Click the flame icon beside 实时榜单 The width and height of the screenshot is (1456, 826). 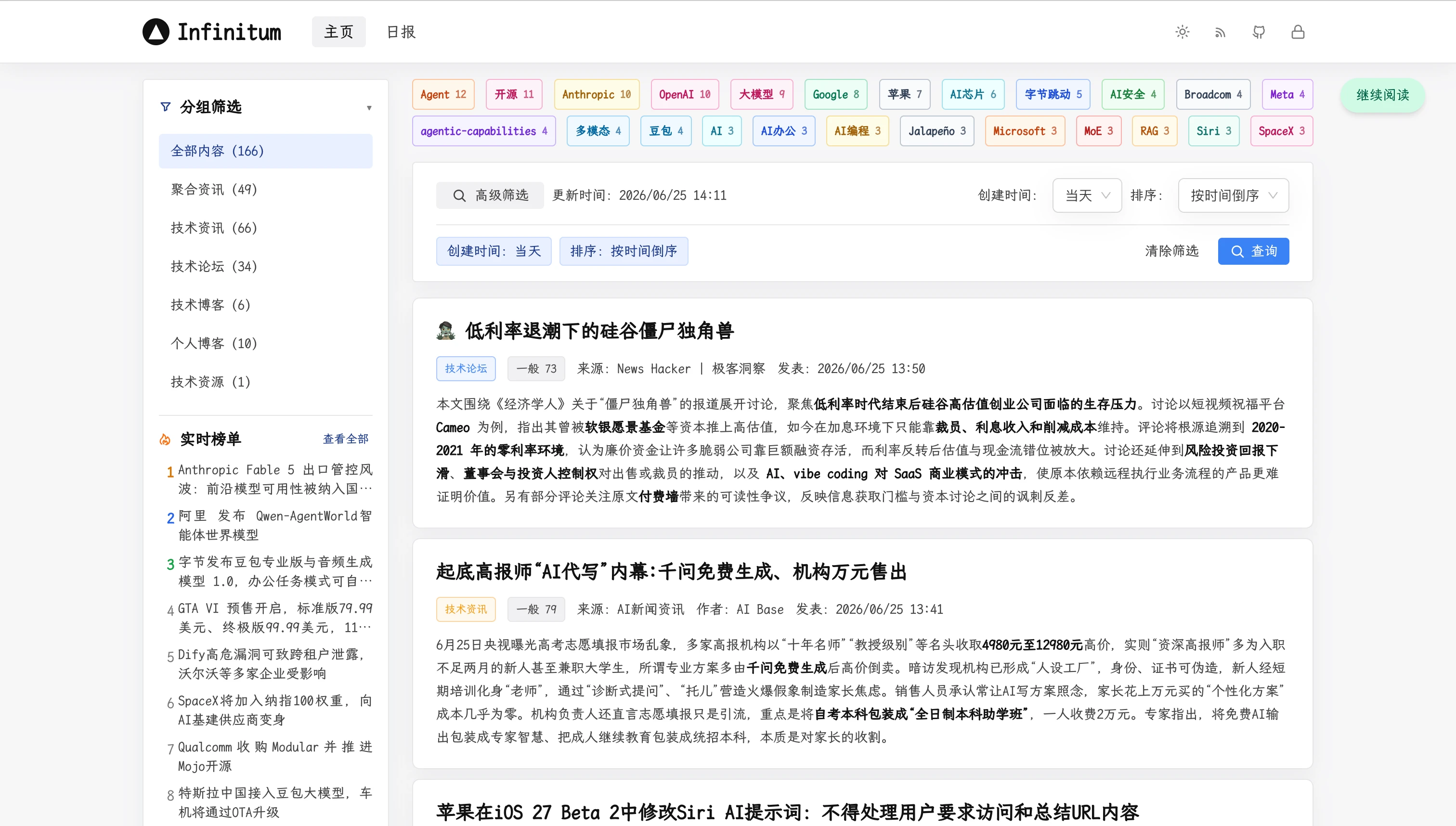point(165,439)
